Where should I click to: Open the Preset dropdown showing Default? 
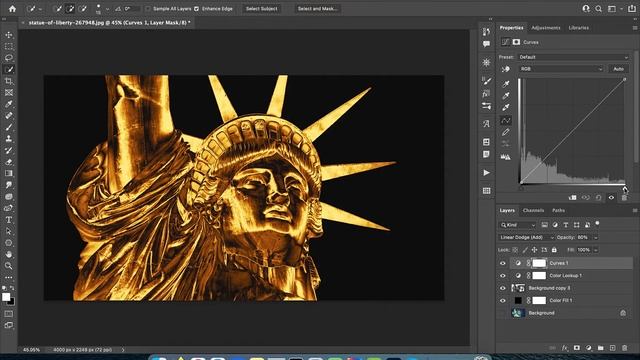pos(573,57)
